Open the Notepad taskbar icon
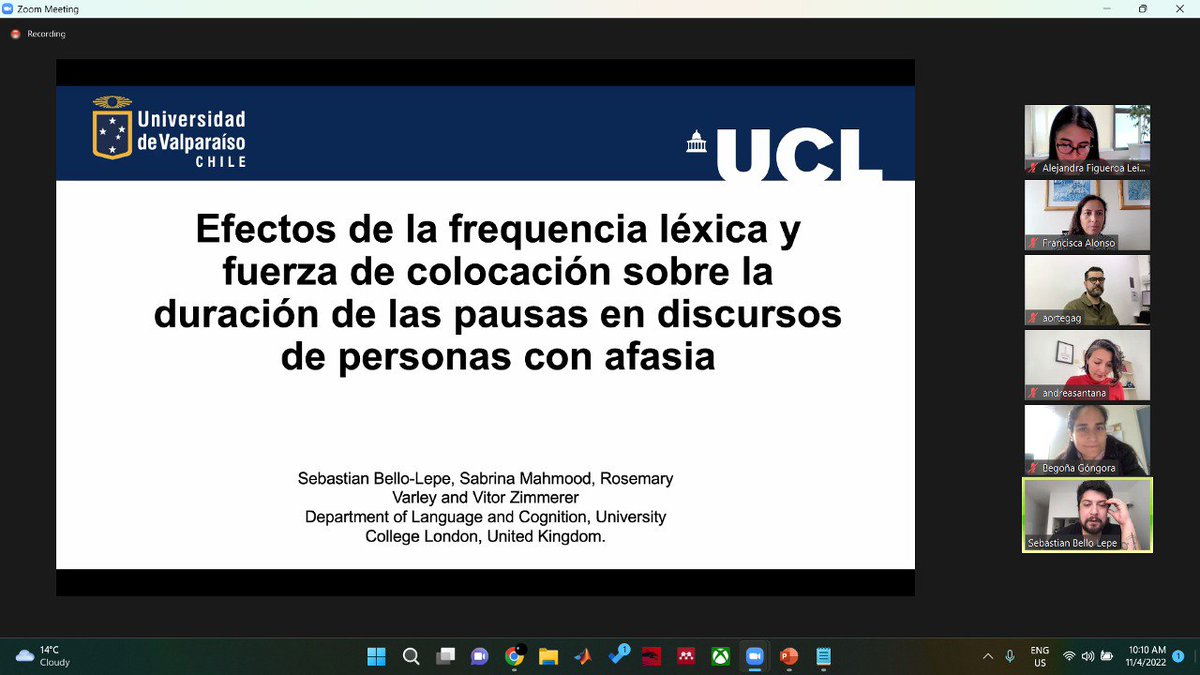 pos(824,656)
